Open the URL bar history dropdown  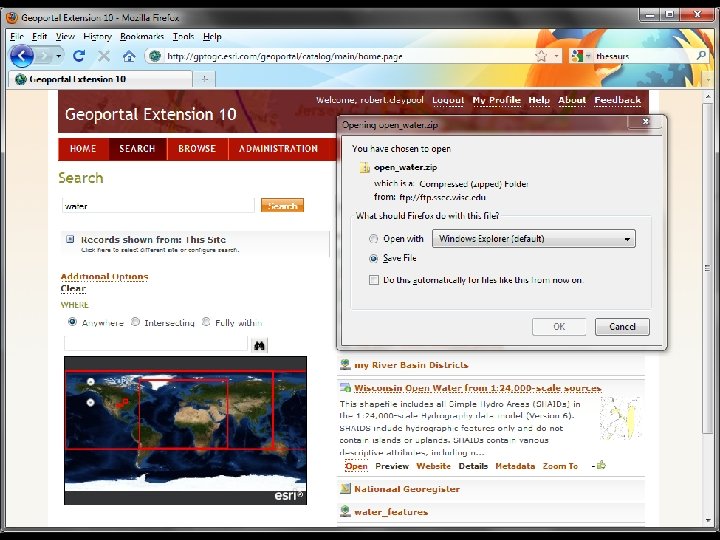pyautogui.click(x=557, y=56)
